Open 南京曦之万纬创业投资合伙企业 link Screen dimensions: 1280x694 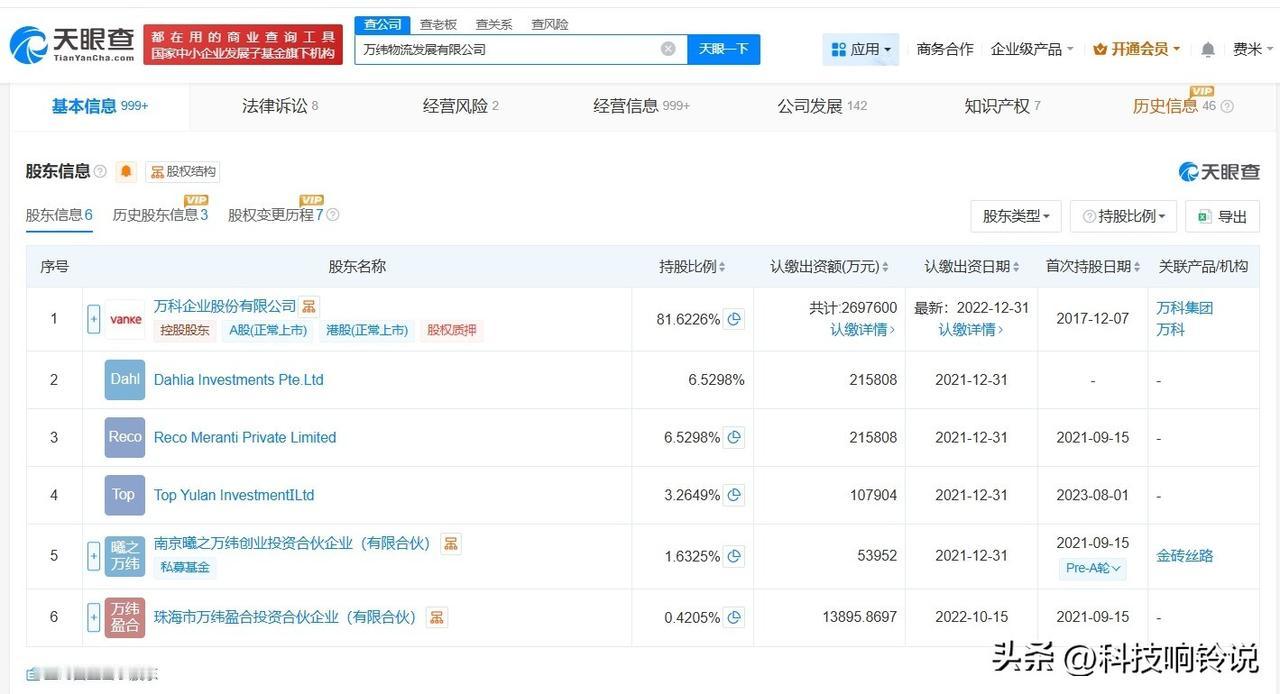click(x=292, y=543)
